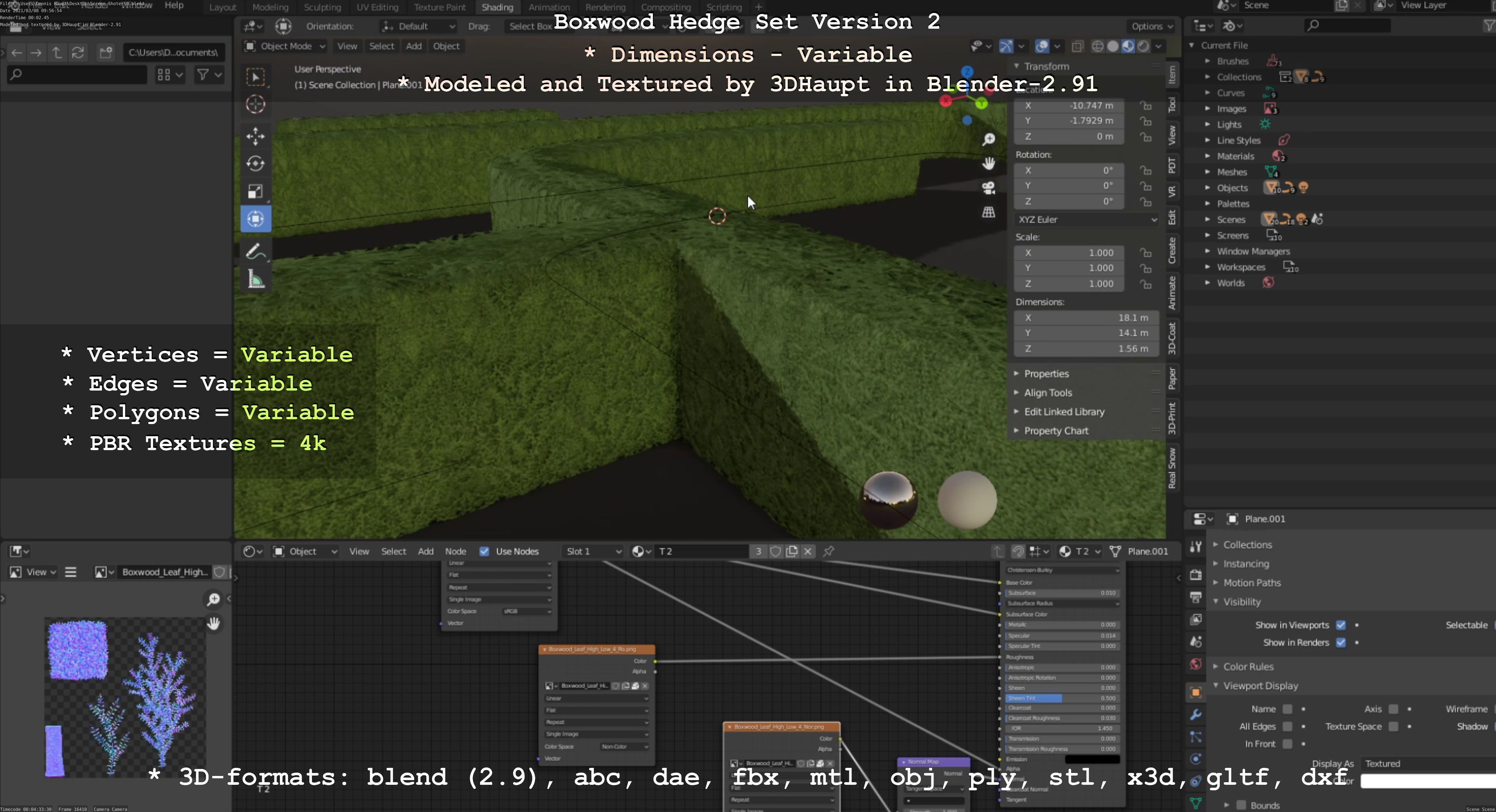The height and width of the screenshot is (812, 1496).
Task: Select the Scale tool
Action: [x=256, y=192]
